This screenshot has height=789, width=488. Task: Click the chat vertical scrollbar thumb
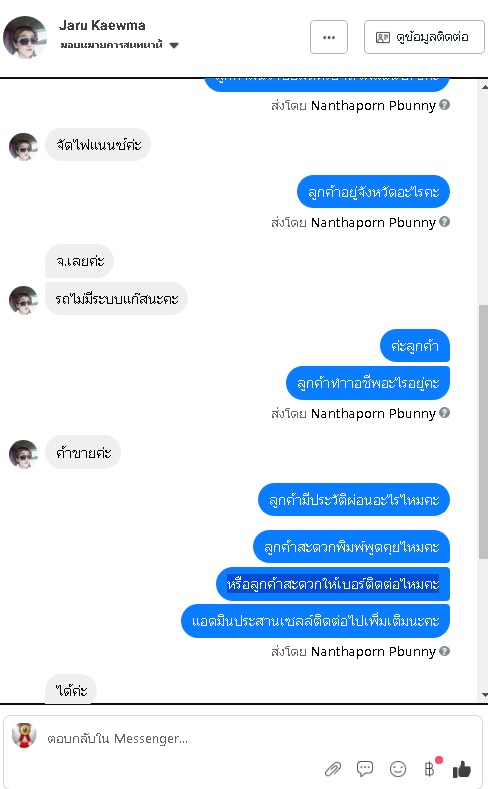pyautogui.click(x=483, y=431)
